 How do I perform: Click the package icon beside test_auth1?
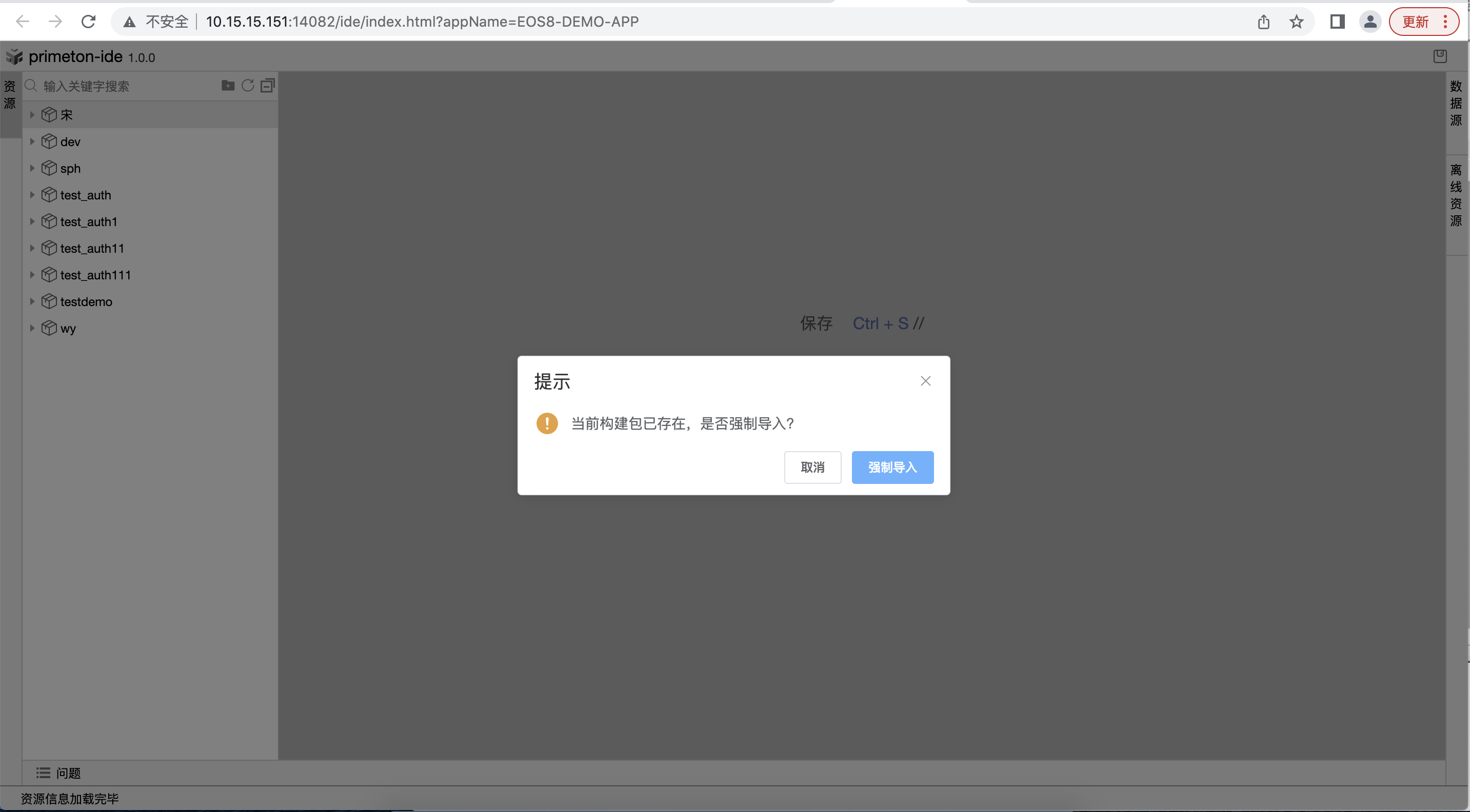tap(49, 221)
